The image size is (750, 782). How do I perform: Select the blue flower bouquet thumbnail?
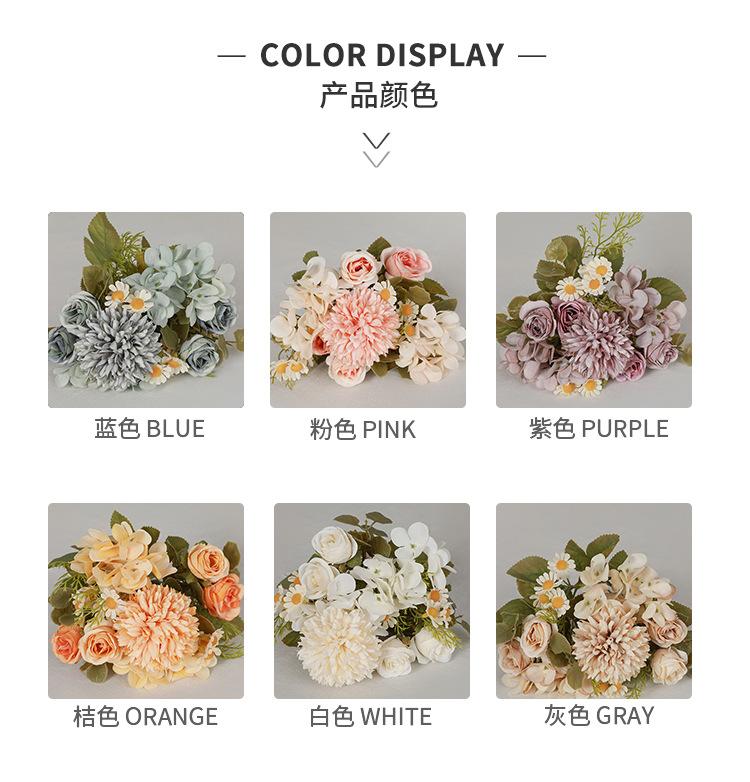[x=146, y=310]
